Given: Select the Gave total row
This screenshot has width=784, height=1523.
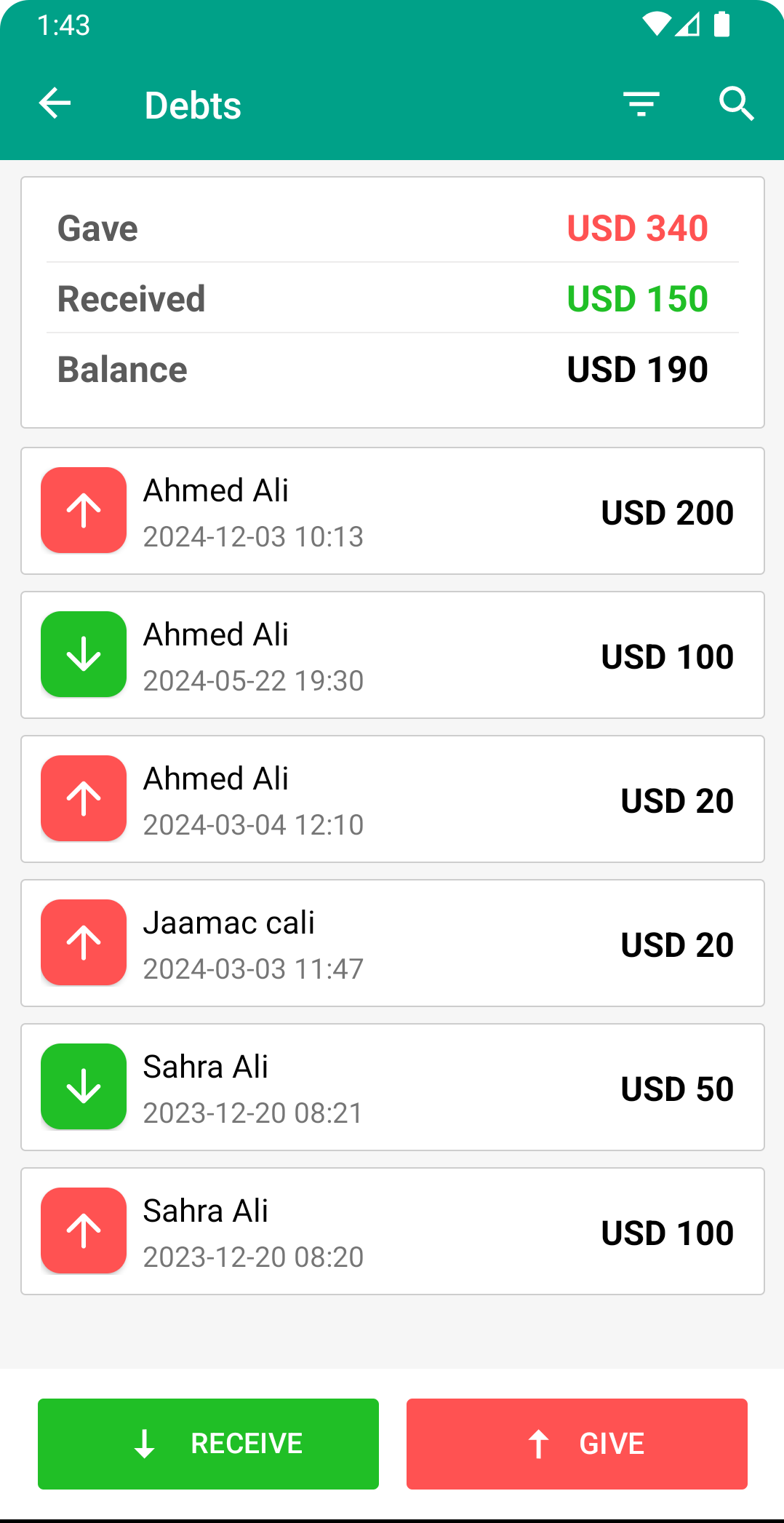Looking at the screenshot, I should (393, 228).
